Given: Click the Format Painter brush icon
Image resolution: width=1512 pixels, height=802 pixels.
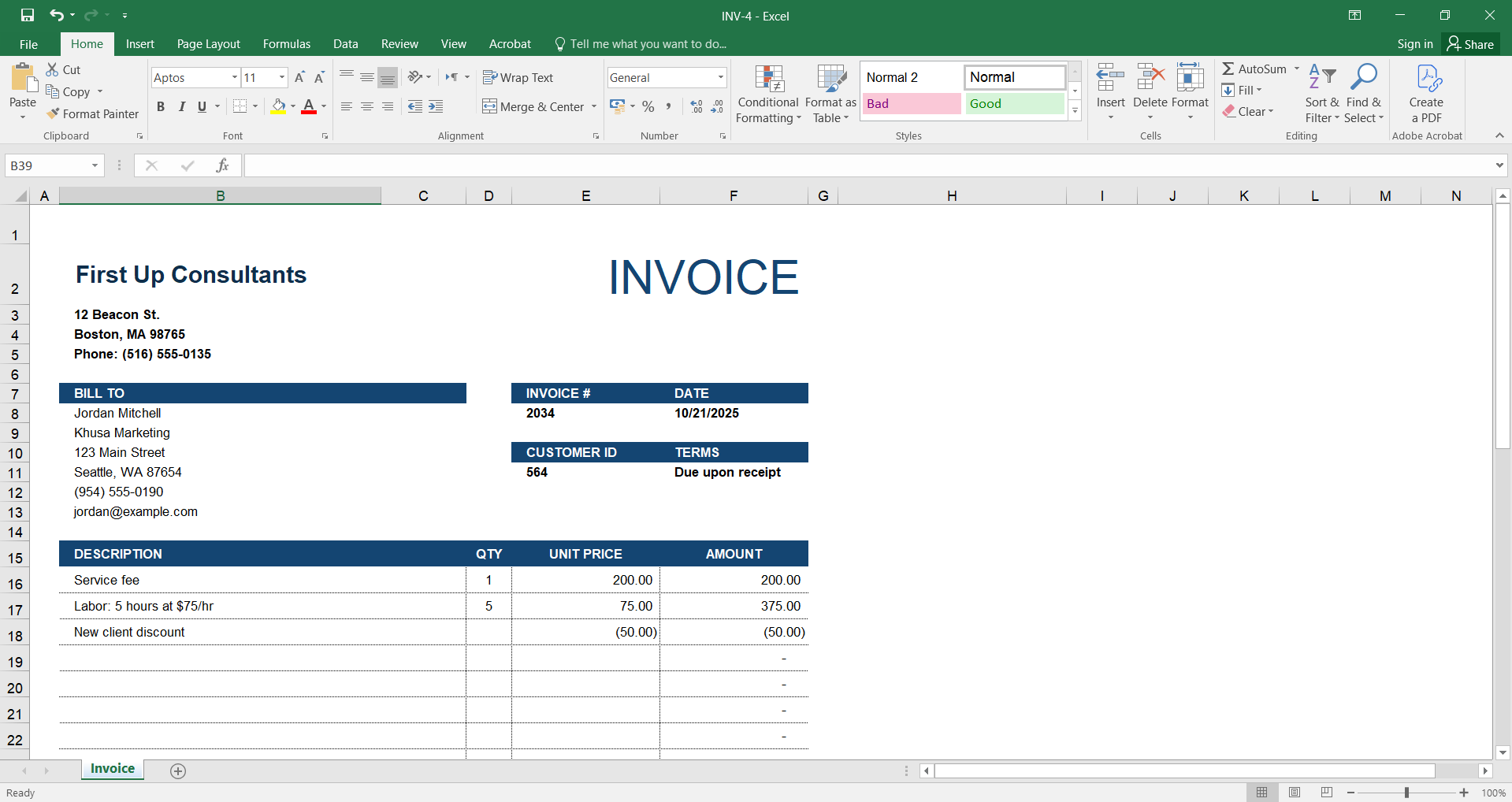Looking at the screenshot, I should pos(53,113).
